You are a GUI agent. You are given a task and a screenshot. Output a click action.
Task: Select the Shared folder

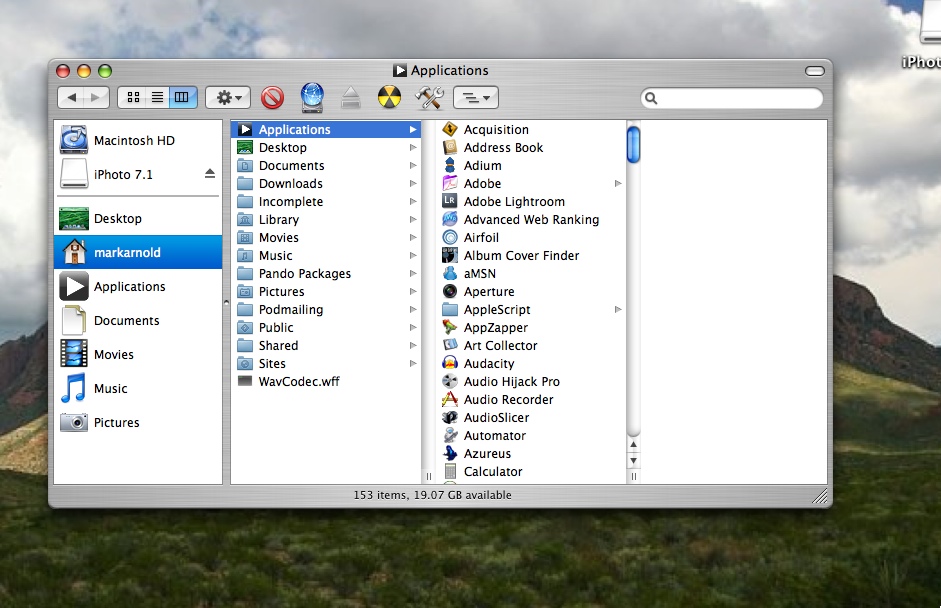pos(326,346)
